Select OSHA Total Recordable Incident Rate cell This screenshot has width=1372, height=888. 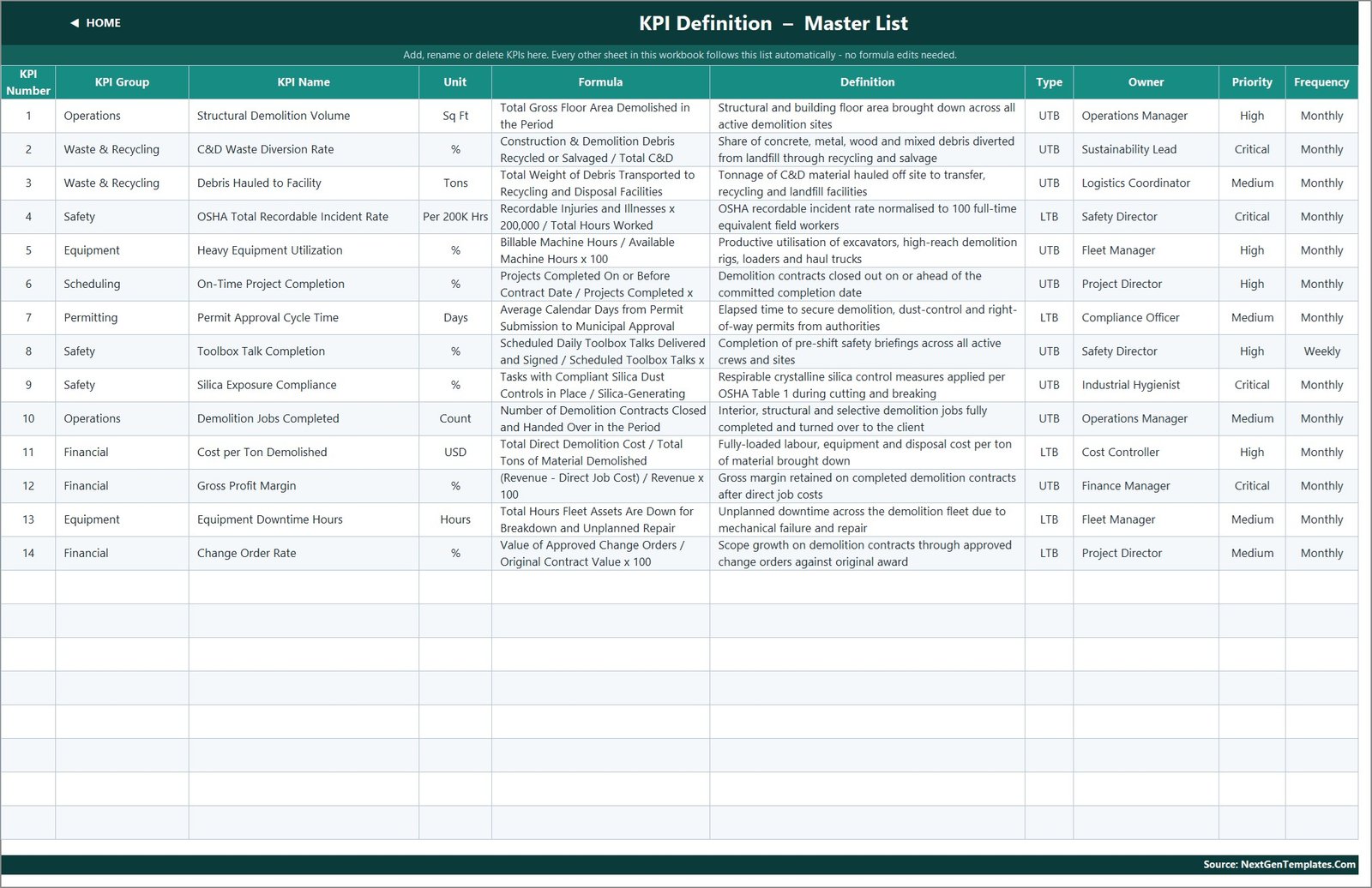304,217
